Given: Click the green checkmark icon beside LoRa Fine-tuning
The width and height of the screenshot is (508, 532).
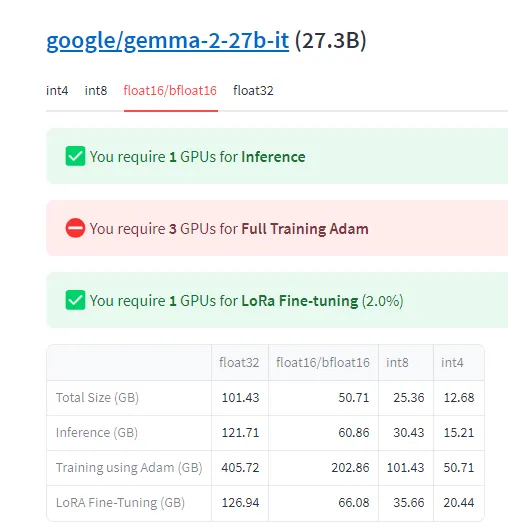Looking at the screenshot, I should 75,300.
